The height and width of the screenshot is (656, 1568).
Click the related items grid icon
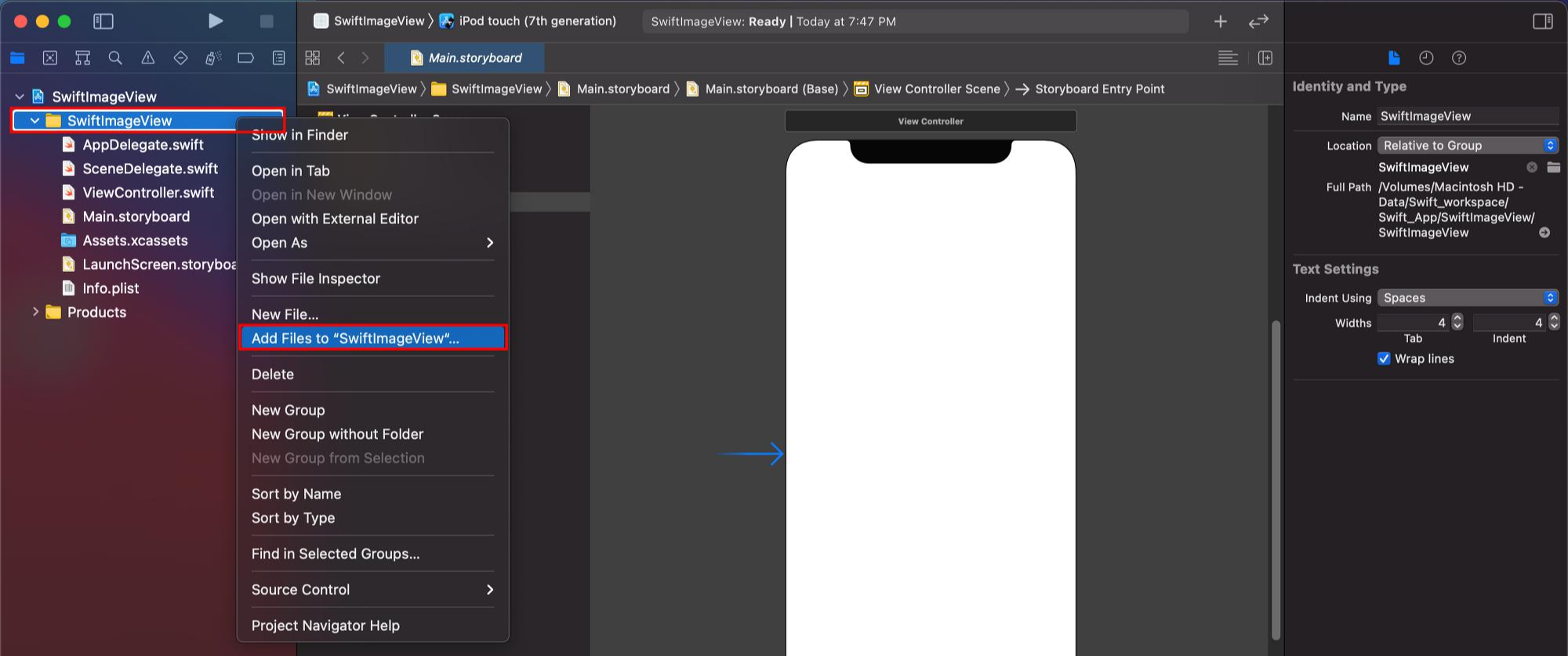(313, 58)
